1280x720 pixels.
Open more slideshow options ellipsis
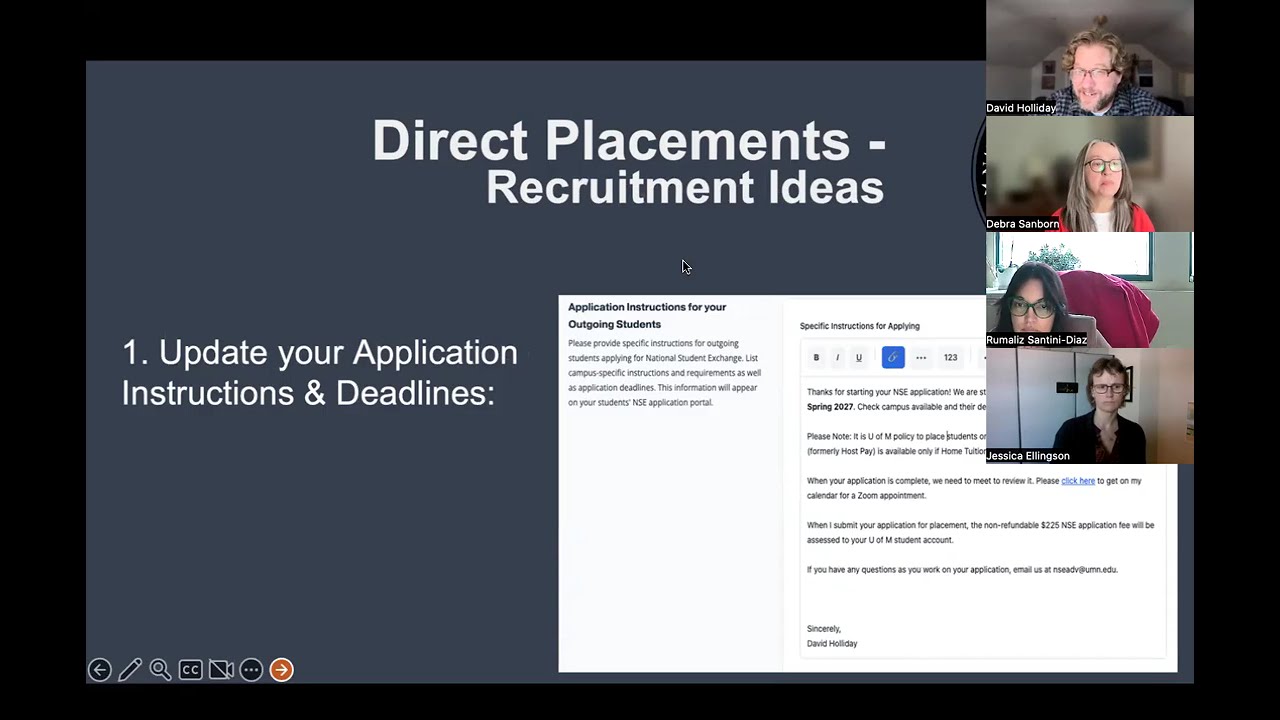tap(251, 670)
